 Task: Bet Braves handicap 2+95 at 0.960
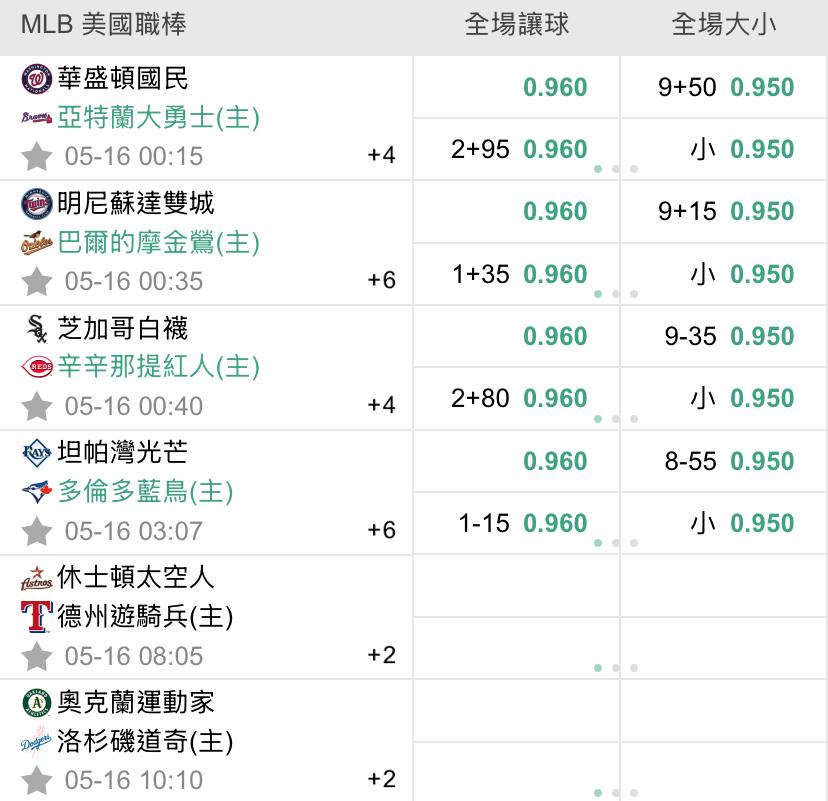(516, 149)
